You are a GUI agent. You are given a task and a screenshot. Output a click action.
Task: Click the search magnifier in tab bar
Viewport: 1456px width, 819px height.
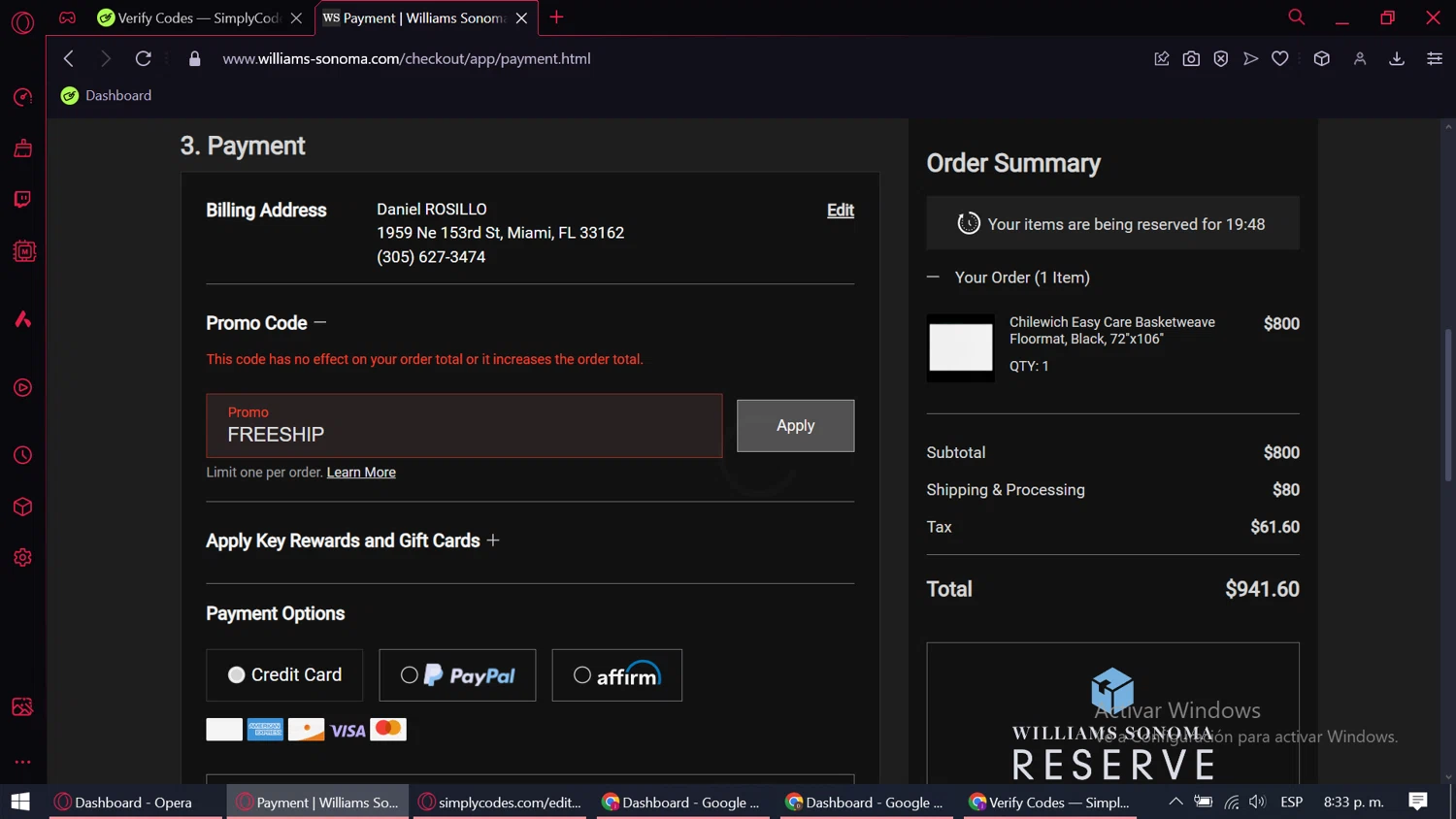click(x=1296, y=17)
